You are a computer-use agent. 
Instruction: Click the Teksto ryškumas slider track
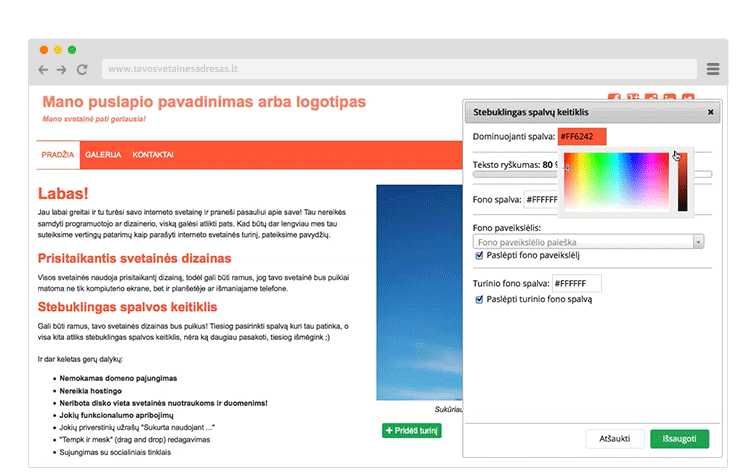pyautogui.click(x=593, y=175)
